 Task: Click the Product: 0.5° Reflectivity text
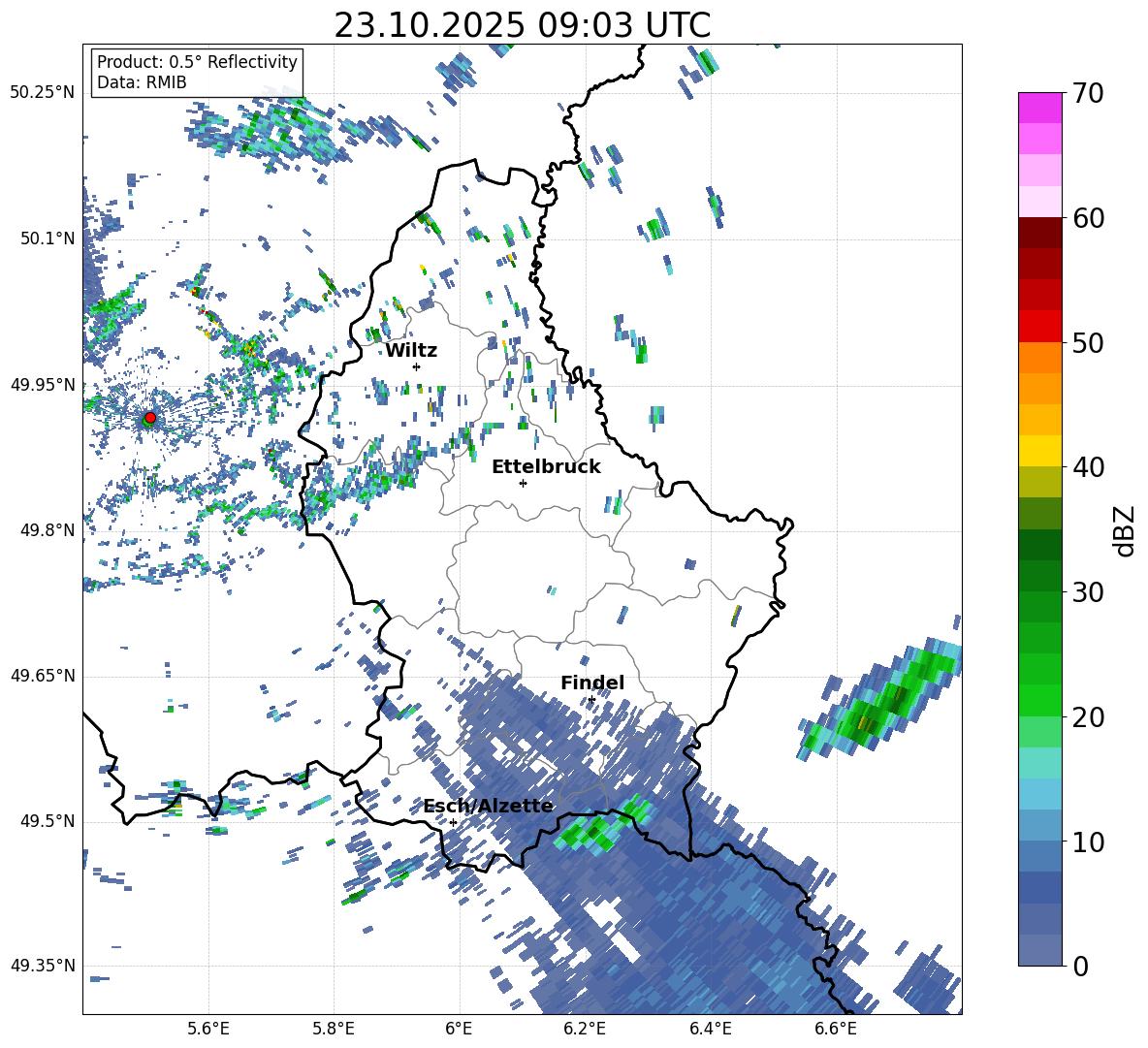tap(197, 62)
